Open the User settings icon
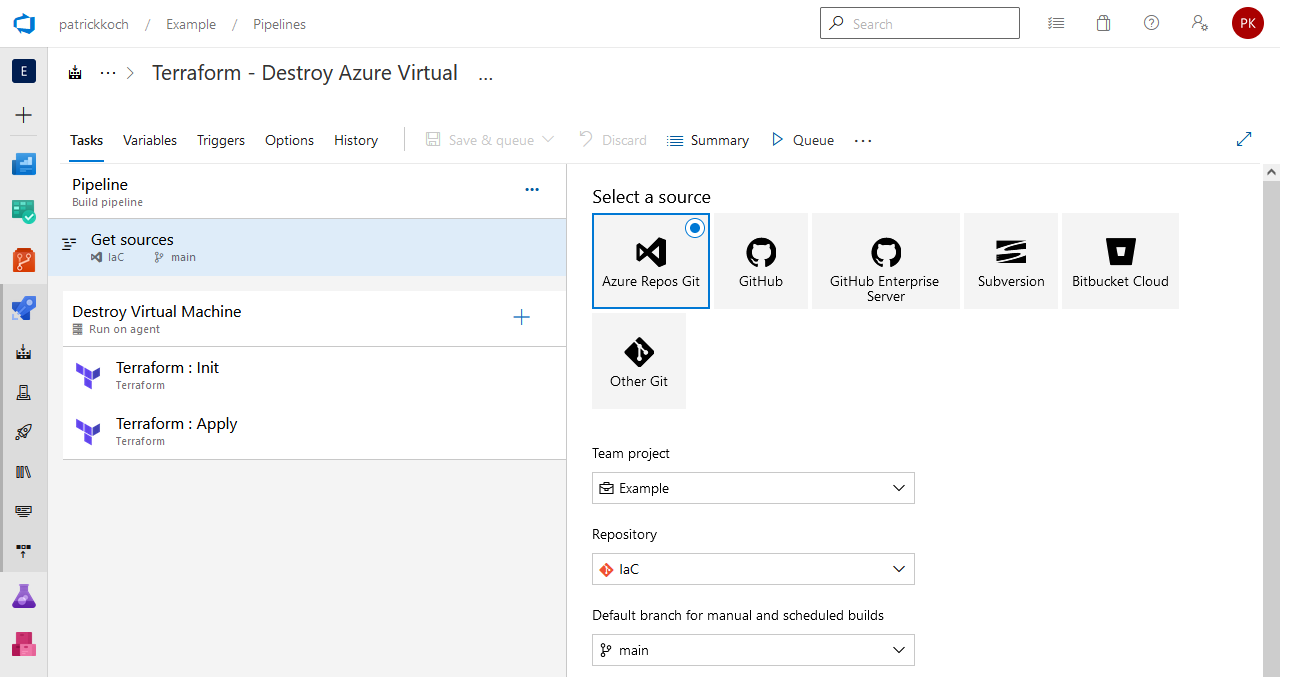The image size is (1291, 677). point(1200,23)
